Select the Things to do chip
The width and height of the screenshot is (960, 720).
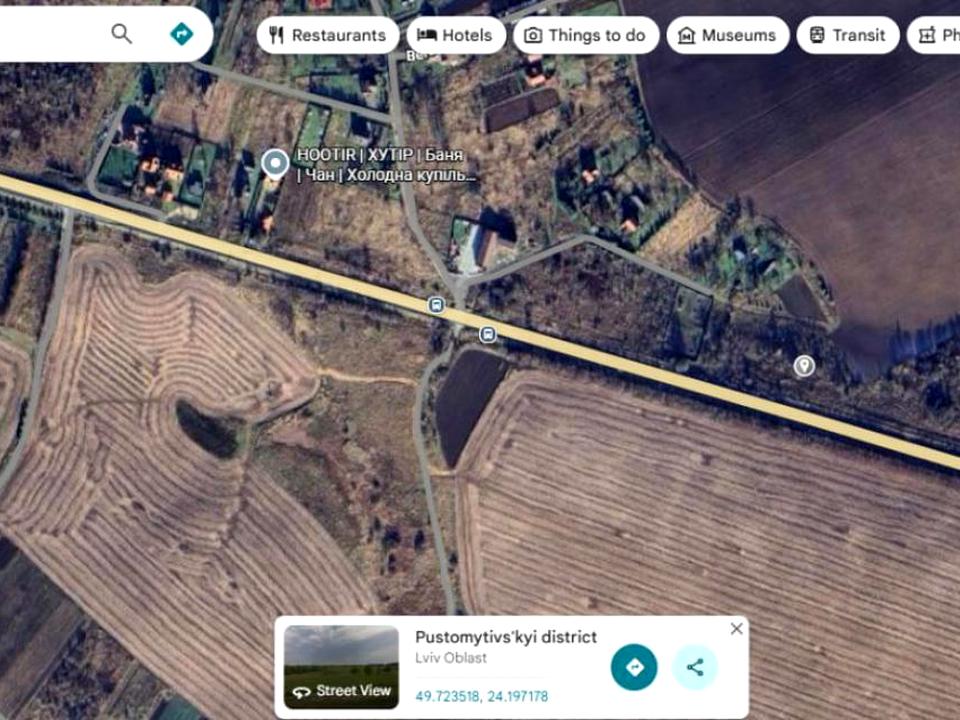coord(585,35)
